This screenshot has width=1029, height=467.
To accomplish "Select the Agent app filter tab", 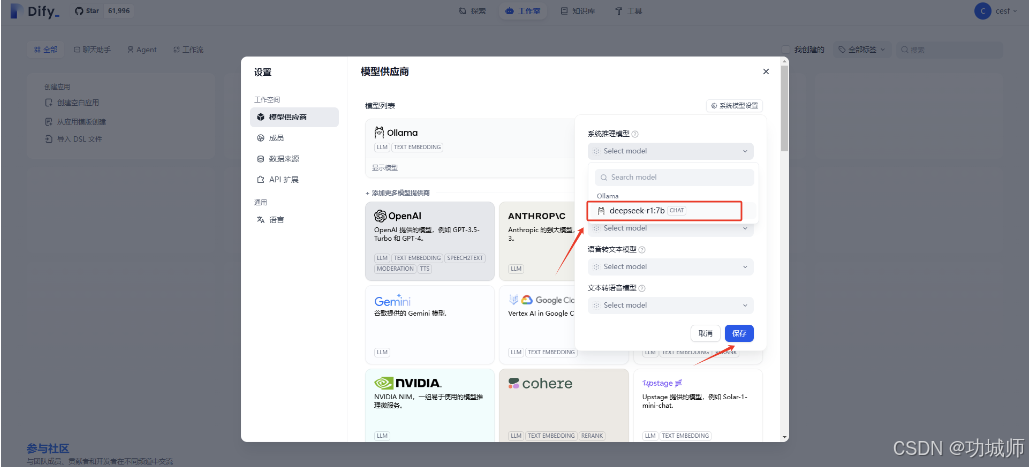I will click(x=142, y=49).
